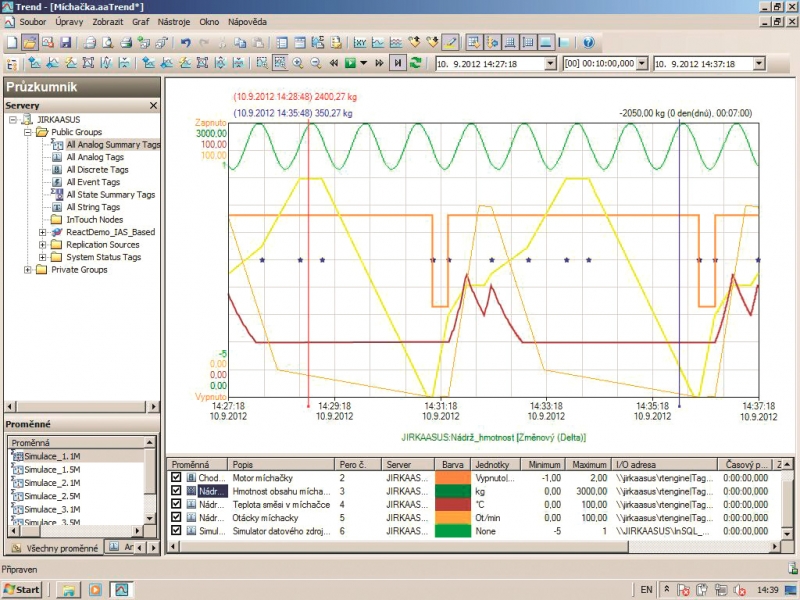This screenshot has height=600, width=800.
Task: Open the duration dropdown 00:10:00,000
Action: [x=643, y=64]
